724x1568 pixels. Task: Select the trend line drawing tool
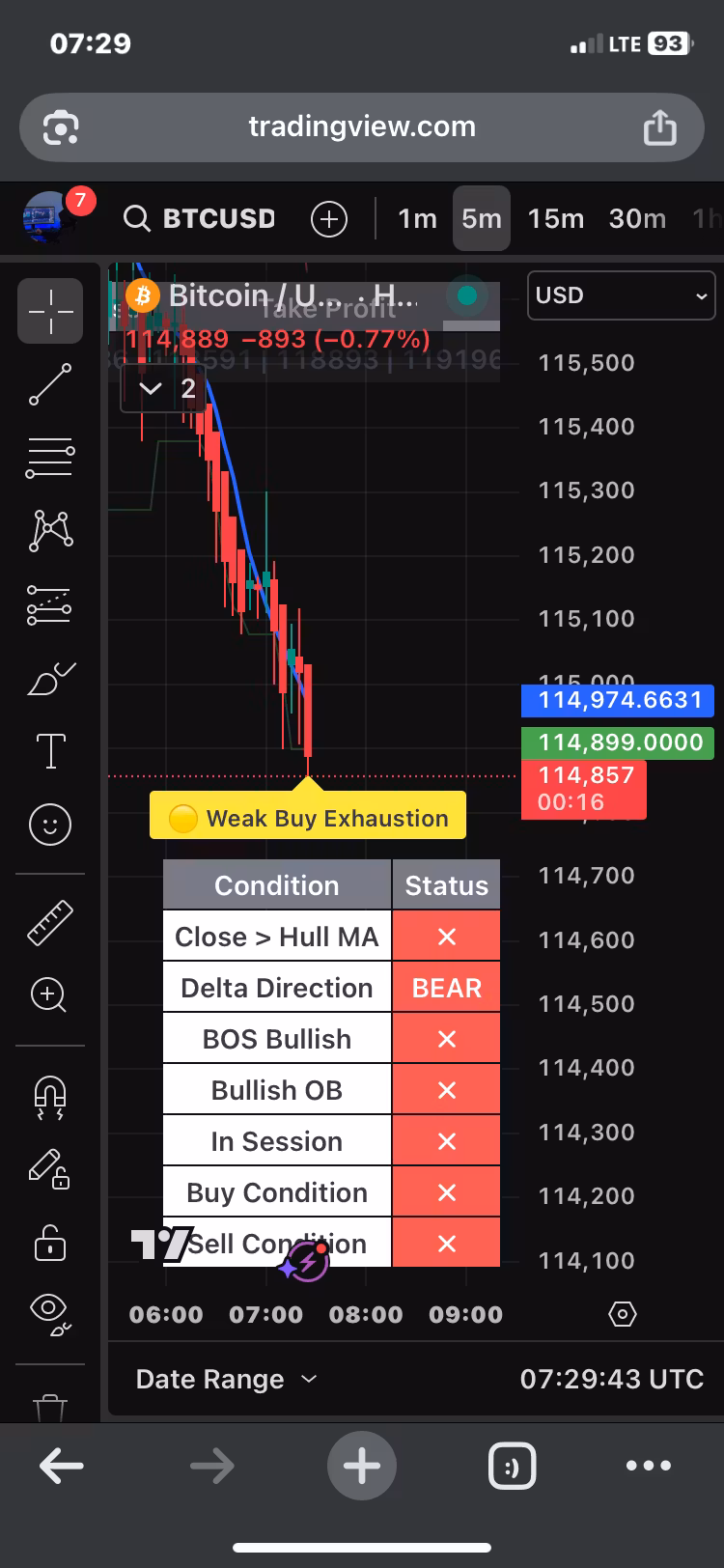tap(50, 384)
